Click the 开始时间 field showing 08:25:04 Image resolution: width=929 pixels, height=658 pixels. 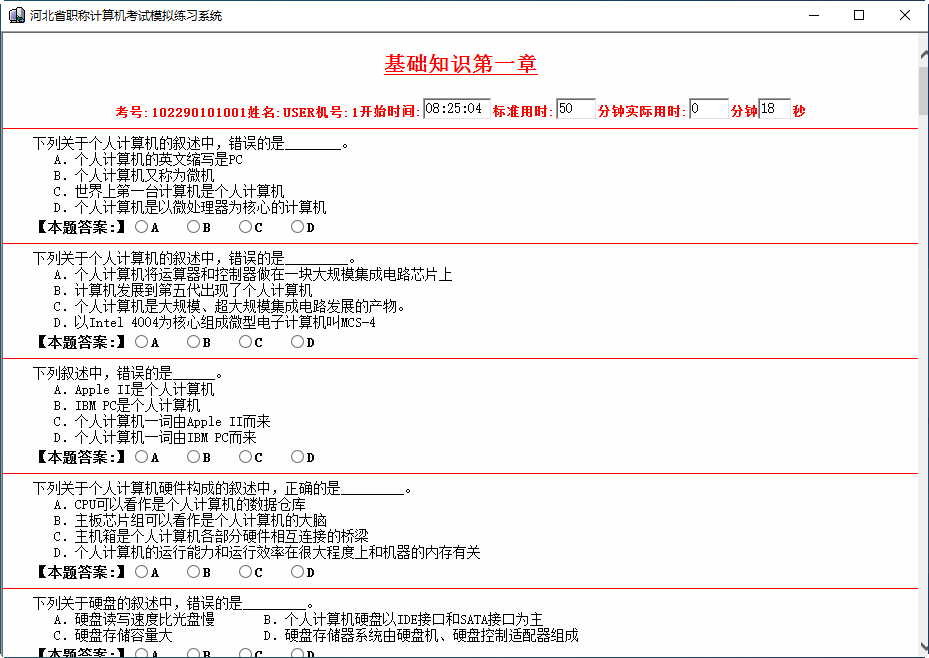point(457,109)
